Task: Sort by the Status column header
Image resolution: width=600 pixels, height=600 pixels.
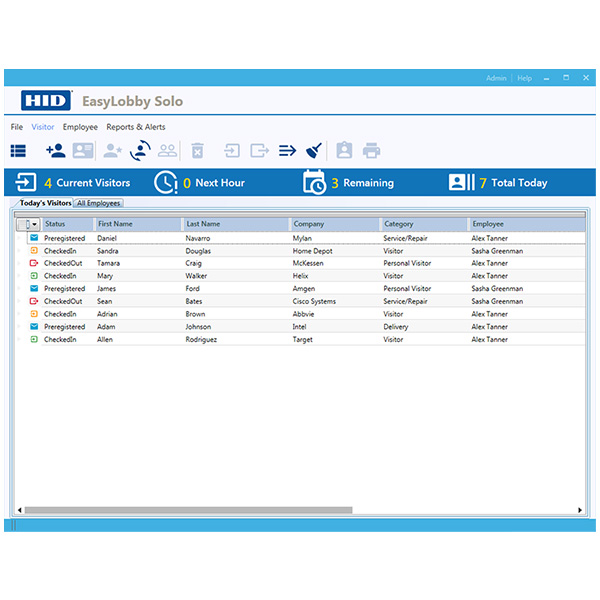Action: 68,224
